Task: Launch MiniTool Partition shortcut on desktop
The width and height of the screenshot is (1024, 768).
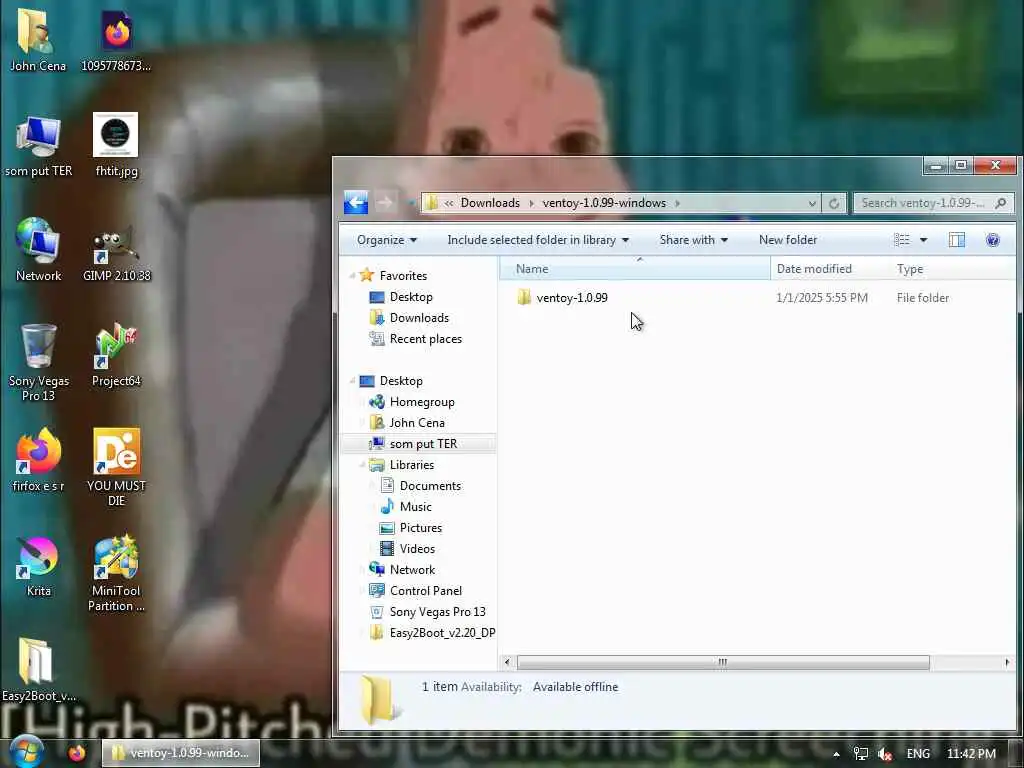Action: 116,572
